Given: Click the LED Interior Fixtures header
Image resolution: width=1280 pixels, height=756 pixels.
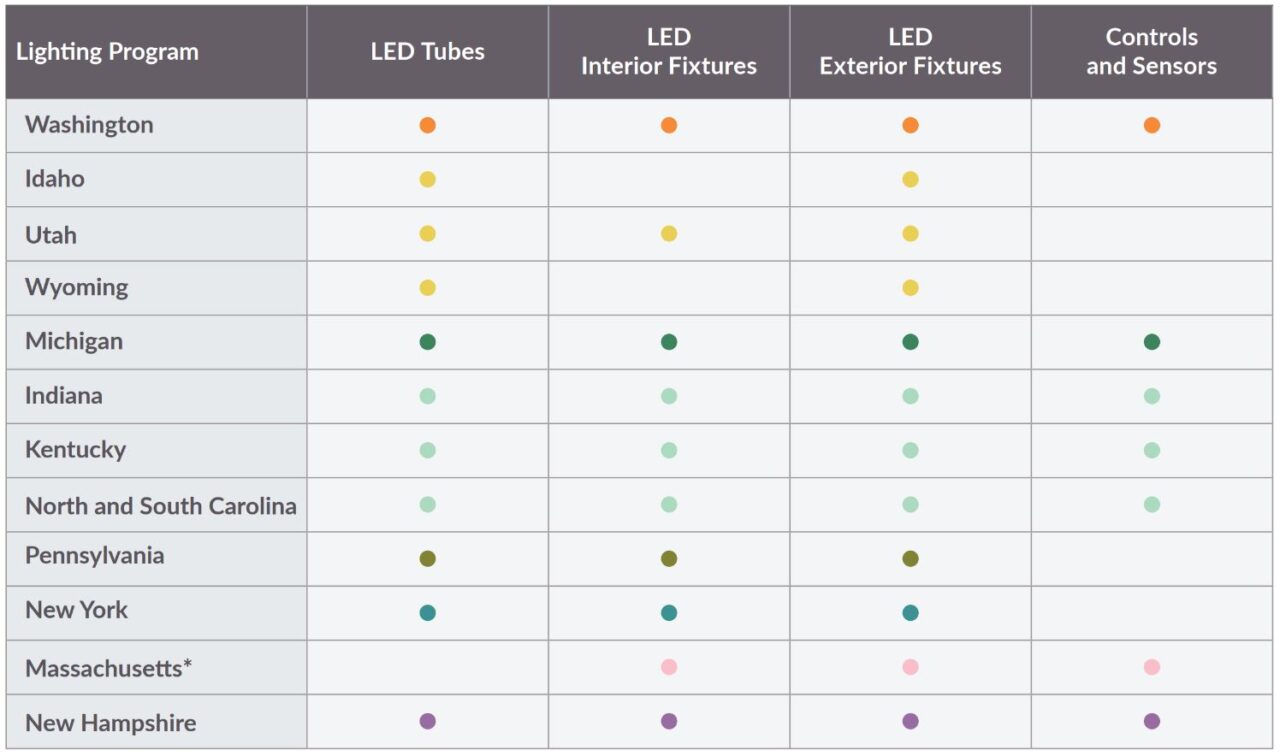Looking at the screenshot, I should point(669,52).
